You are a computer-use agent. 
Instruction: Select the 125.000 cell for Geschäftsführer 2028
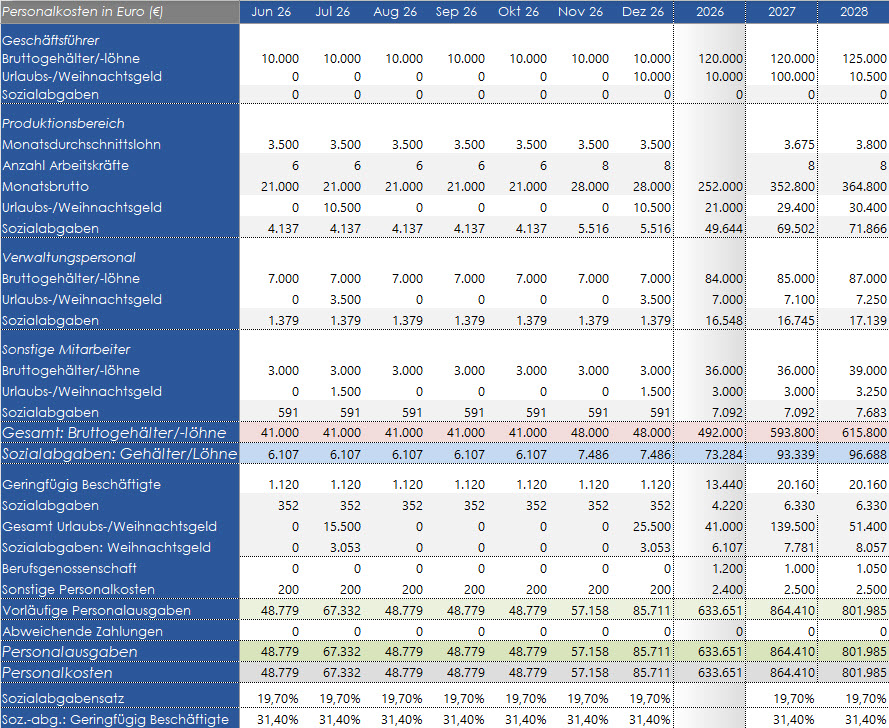tap(864, 58)
